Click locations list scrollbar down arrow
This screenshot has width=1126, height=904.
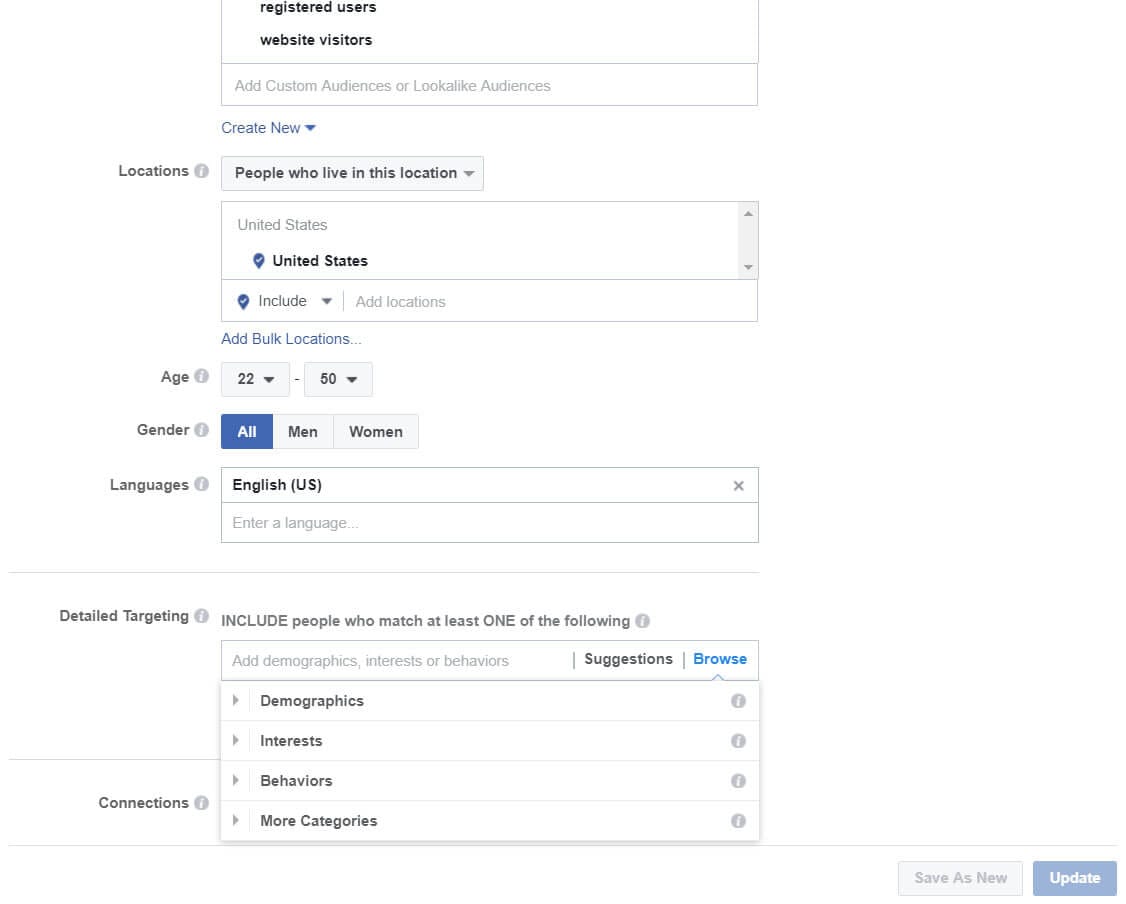pyautogui.click(x=748, y=267)
